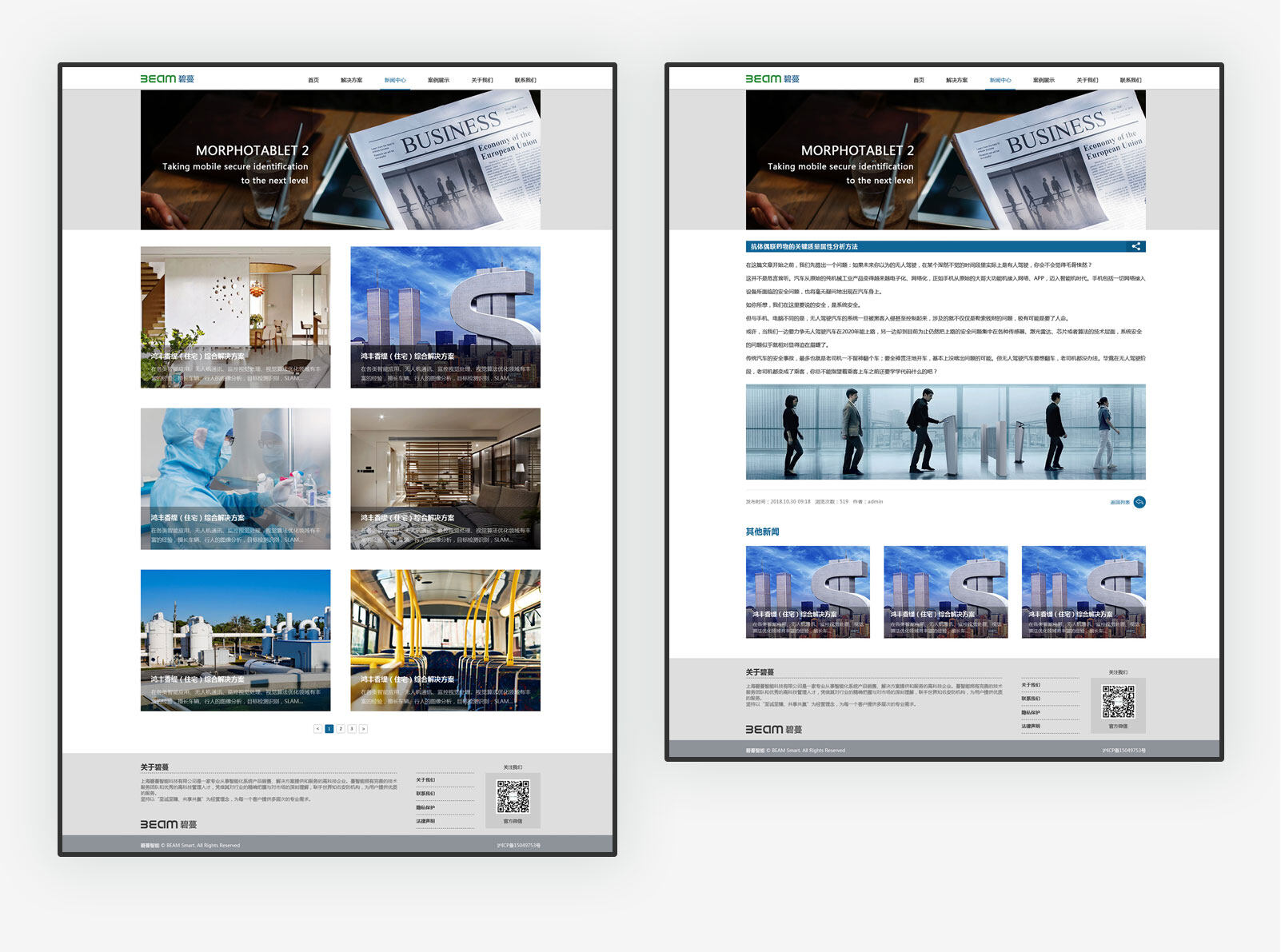Viewport: 1281px width, 952px height.
Task: Open 联系我们 in the news list page top navigation
Action: click(525, 80)
